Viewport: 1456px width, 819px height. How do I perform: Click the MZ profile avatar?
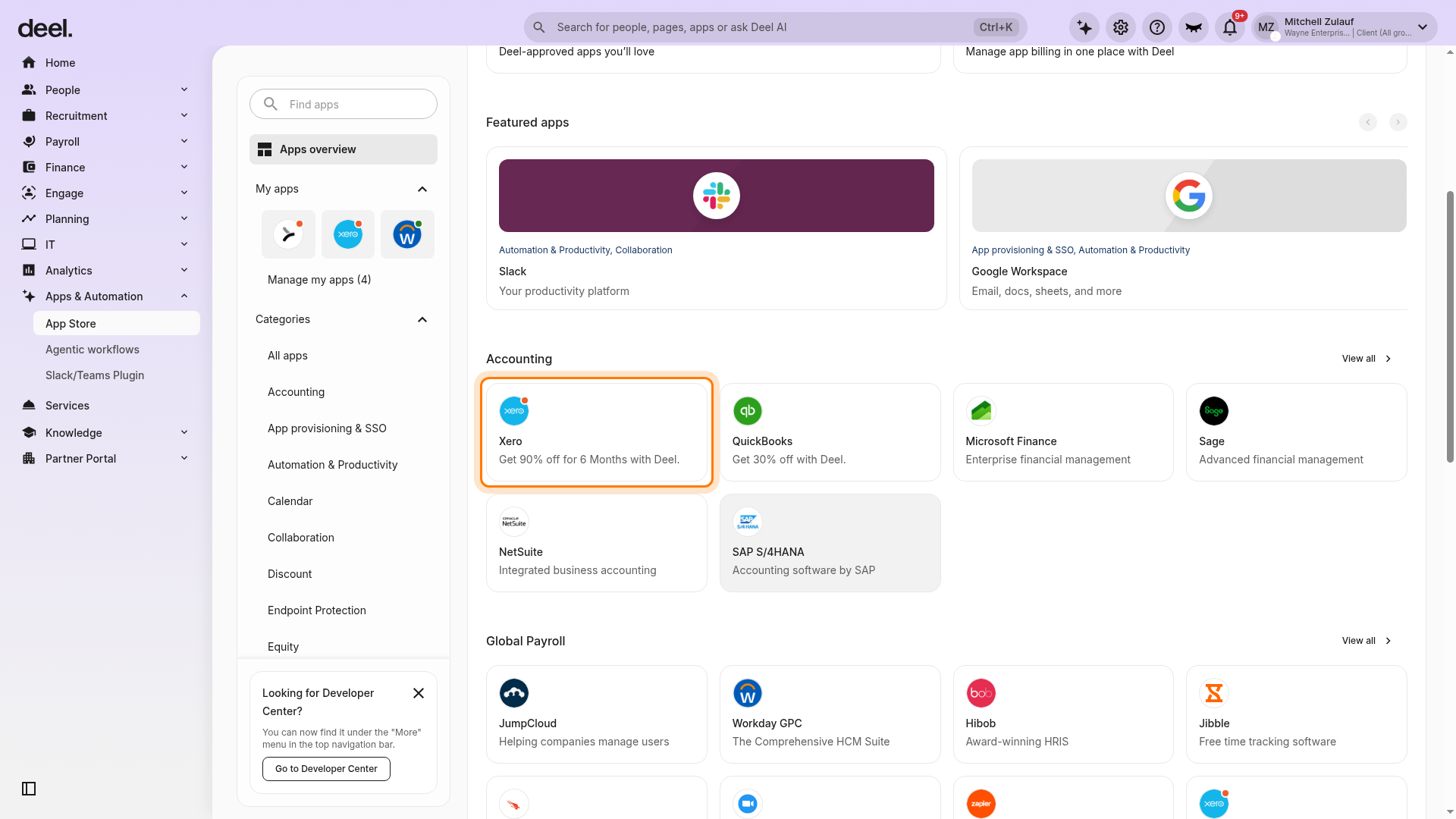(1266, 27)
